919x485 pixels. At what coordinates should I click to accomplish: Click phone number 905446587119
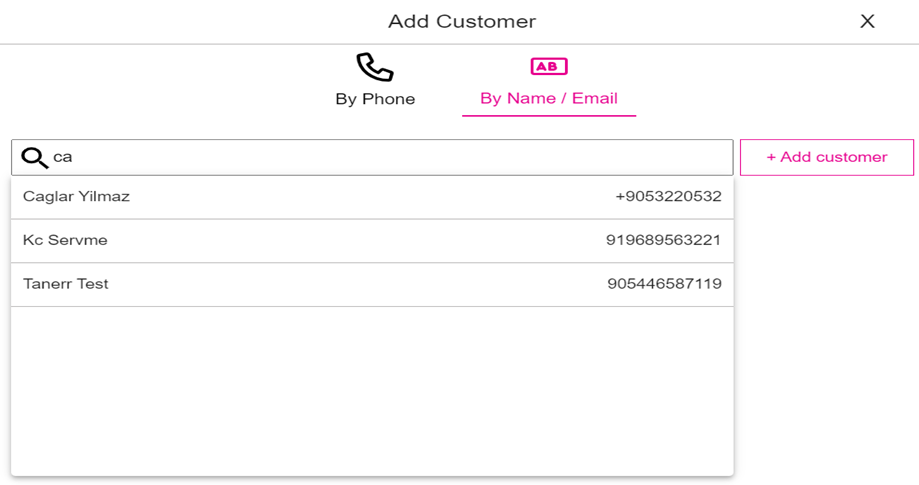coord(664,285)
